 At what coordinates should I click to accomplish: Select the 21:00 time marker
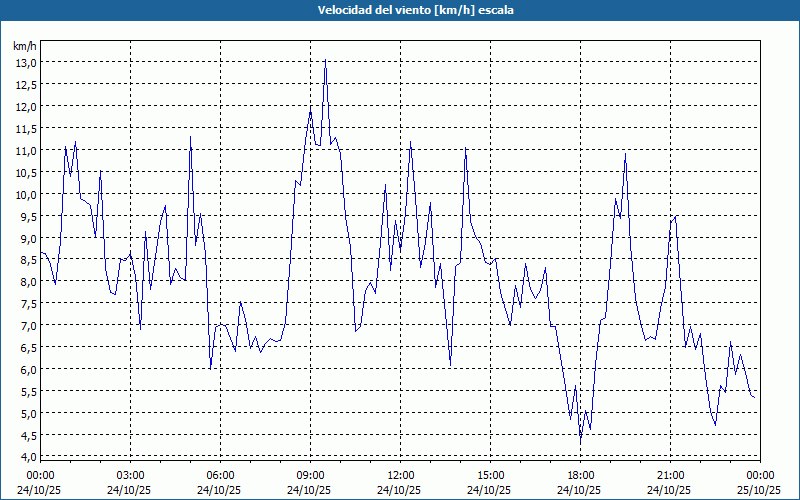pyautogui.click(x=670, y=475)
